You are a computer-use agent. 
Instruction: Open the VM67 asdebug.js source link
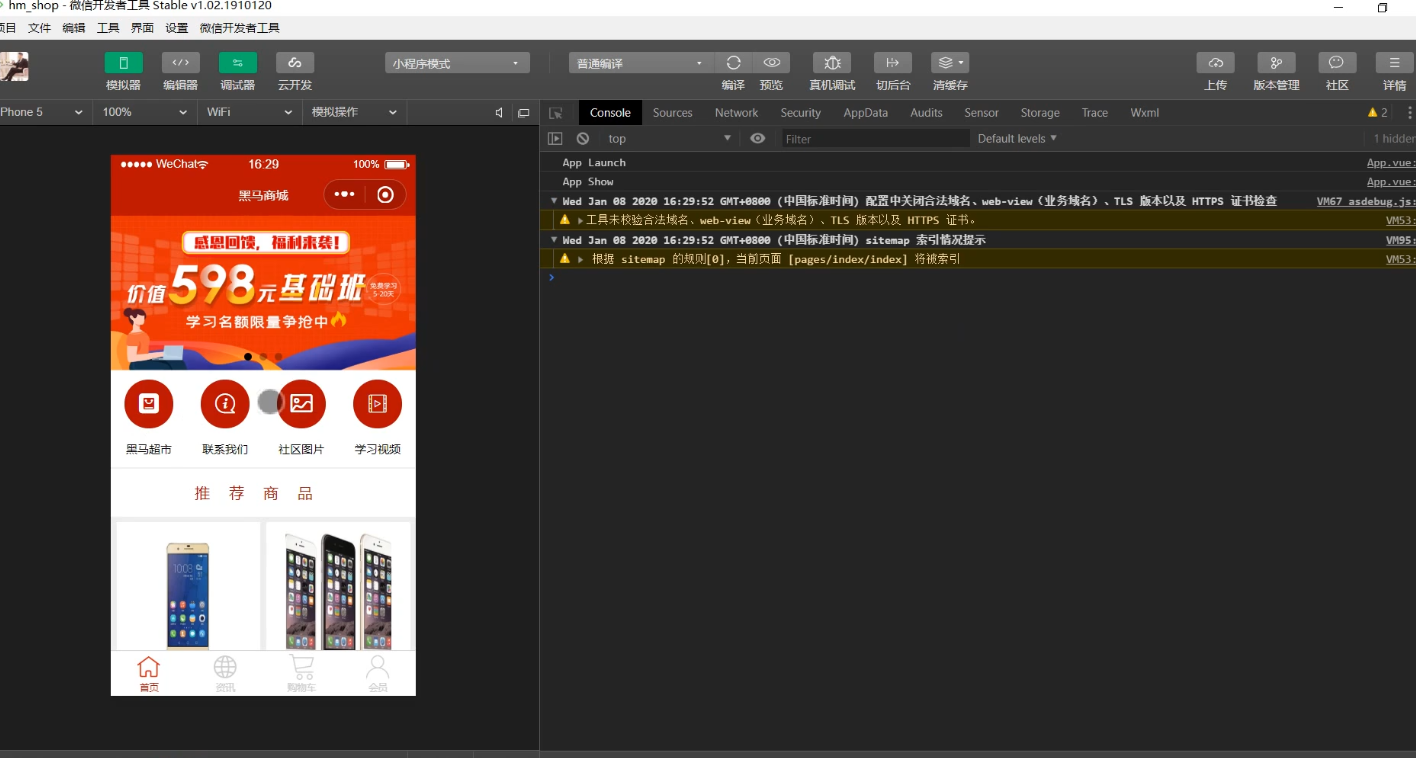pos(1365,201)
